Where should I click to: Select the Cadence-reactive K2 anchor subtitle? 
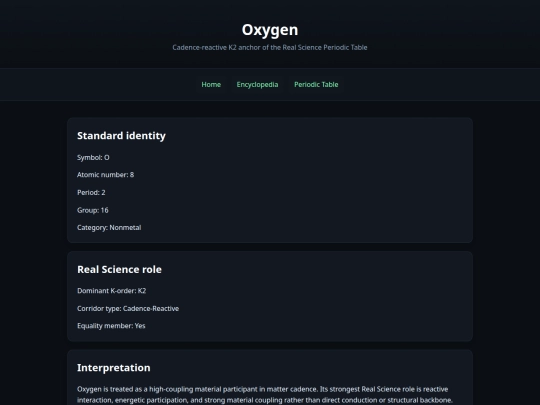point(270,47)
